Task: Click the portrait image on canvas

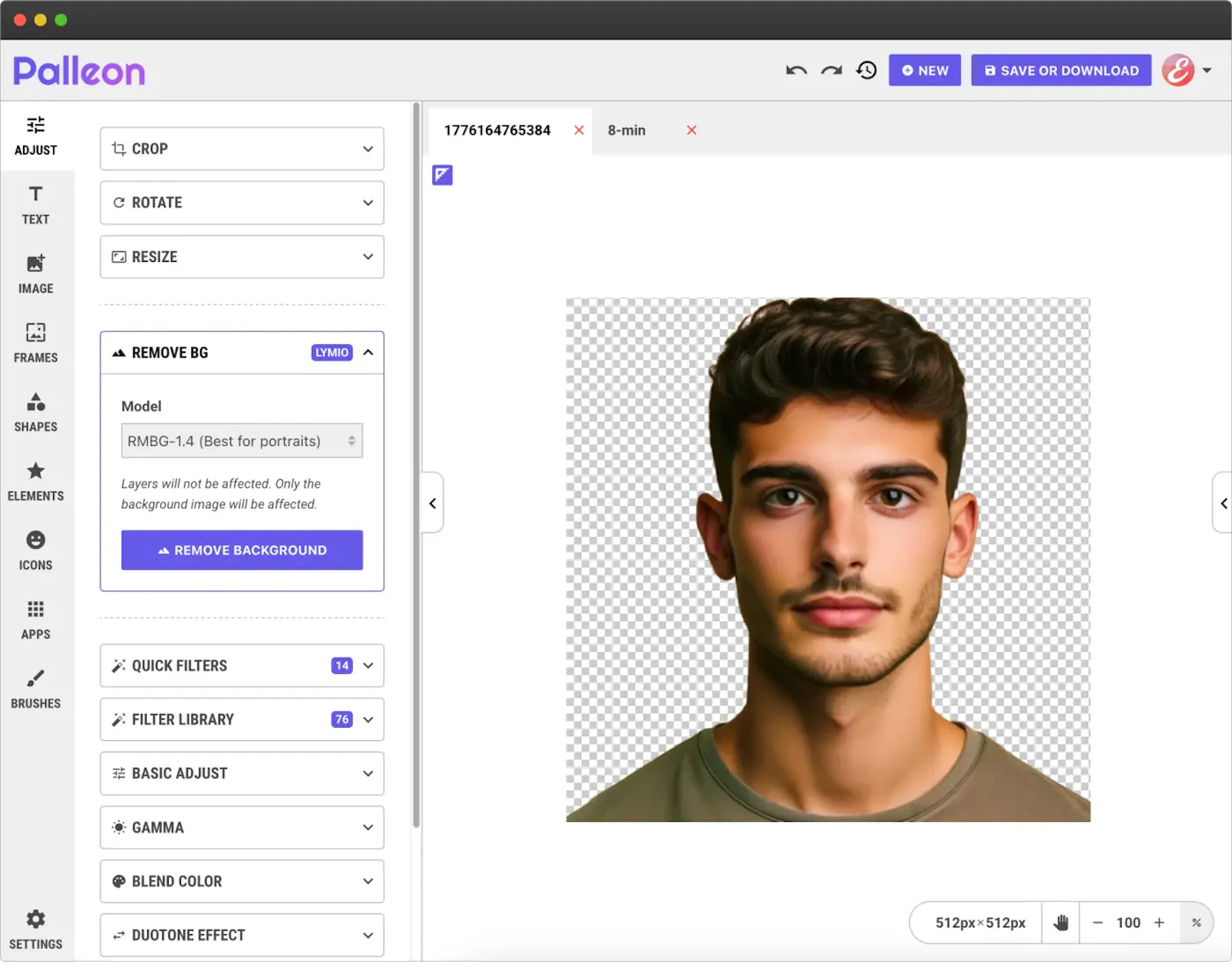Action: (x=829, y=560)
